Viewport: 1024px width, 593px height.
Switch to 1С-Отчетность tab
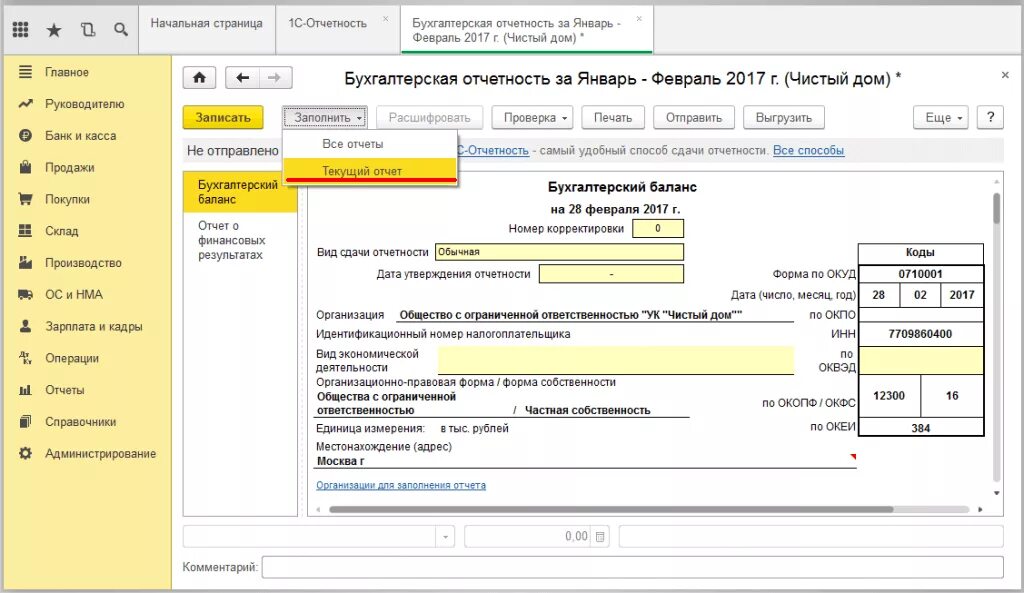point(328,24)
